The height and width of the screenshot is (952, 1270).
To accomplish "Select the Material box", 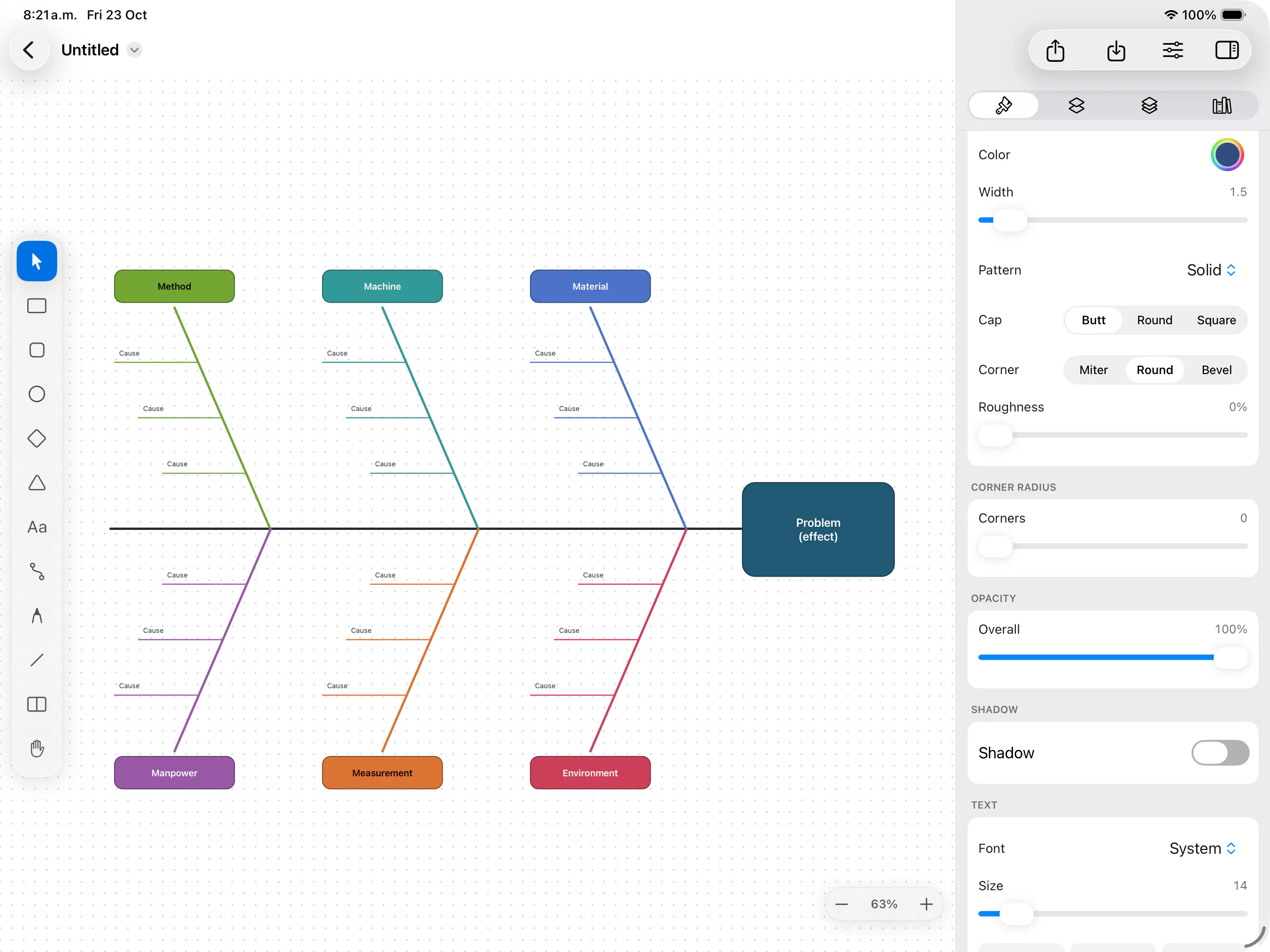I will [x=590, y=286].
